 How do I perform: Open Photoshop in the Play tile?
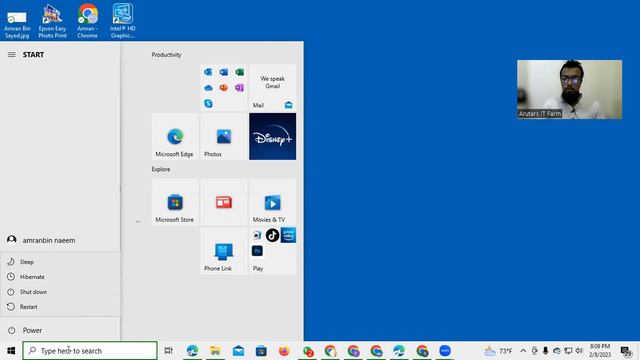257,251
